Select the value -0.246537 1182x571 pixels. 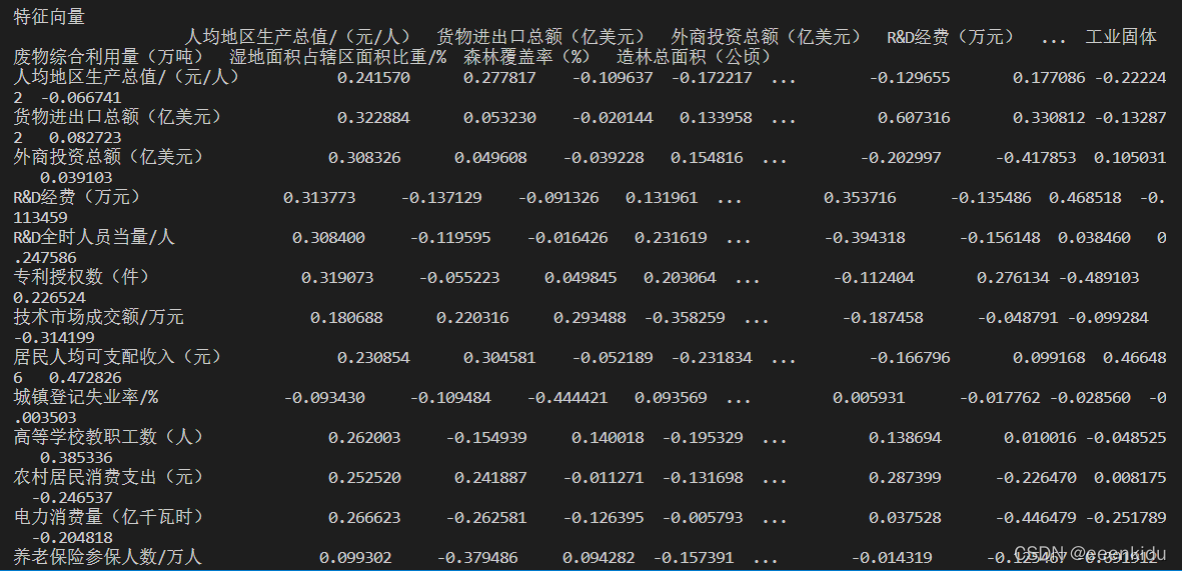point(72,497)
